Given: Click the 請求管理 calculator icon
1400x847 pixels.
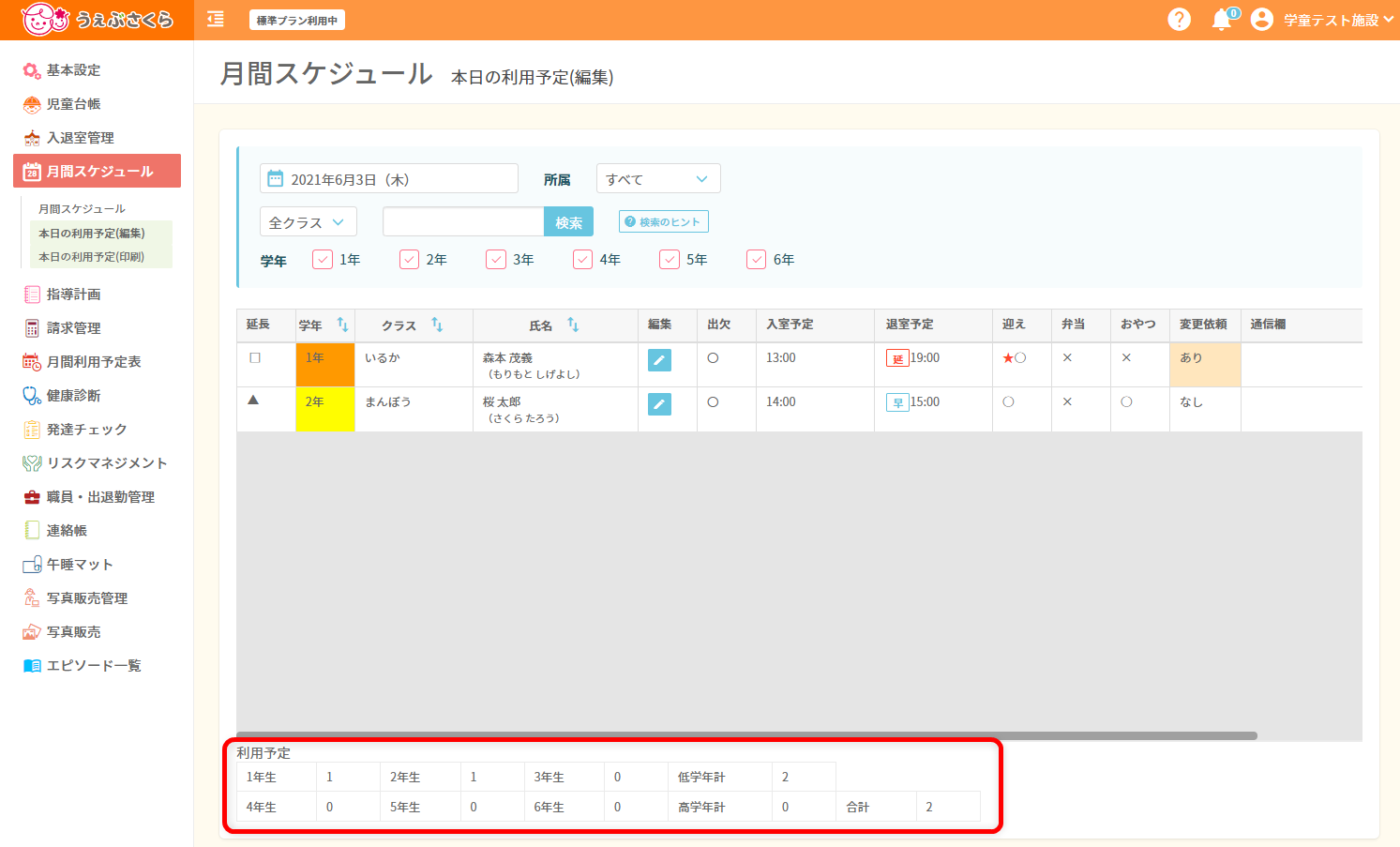Looking at the screenshot, I should pos(32,328).
